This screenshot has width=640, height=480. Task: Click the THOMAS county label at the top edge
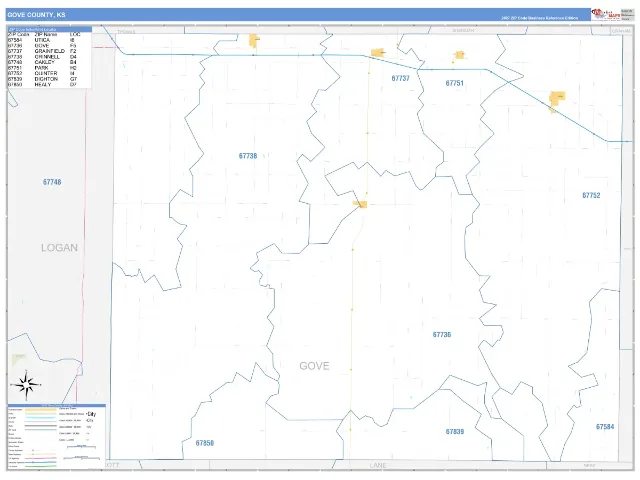pos(126,32)
